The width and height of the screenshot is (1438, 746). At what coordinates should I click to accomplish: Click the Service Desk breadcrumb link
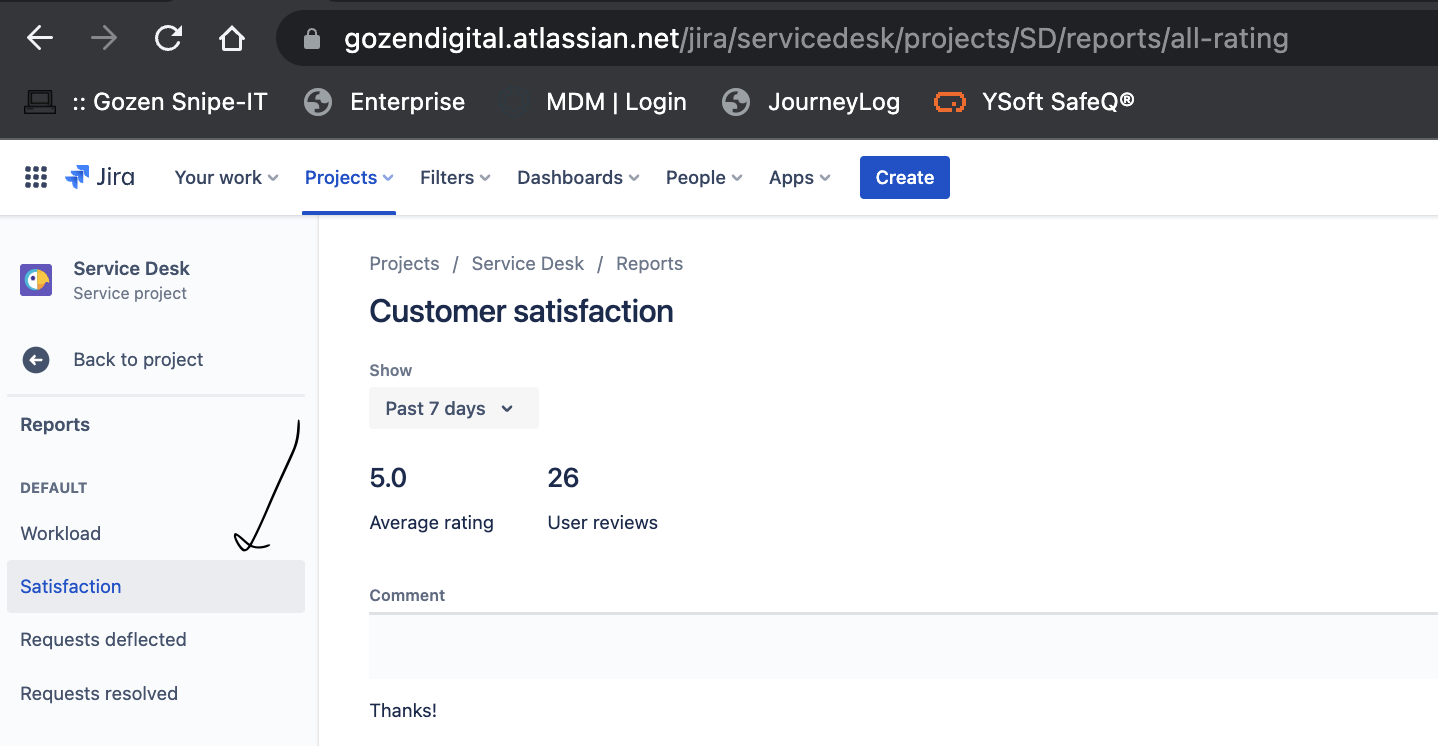tap(528, 263)
